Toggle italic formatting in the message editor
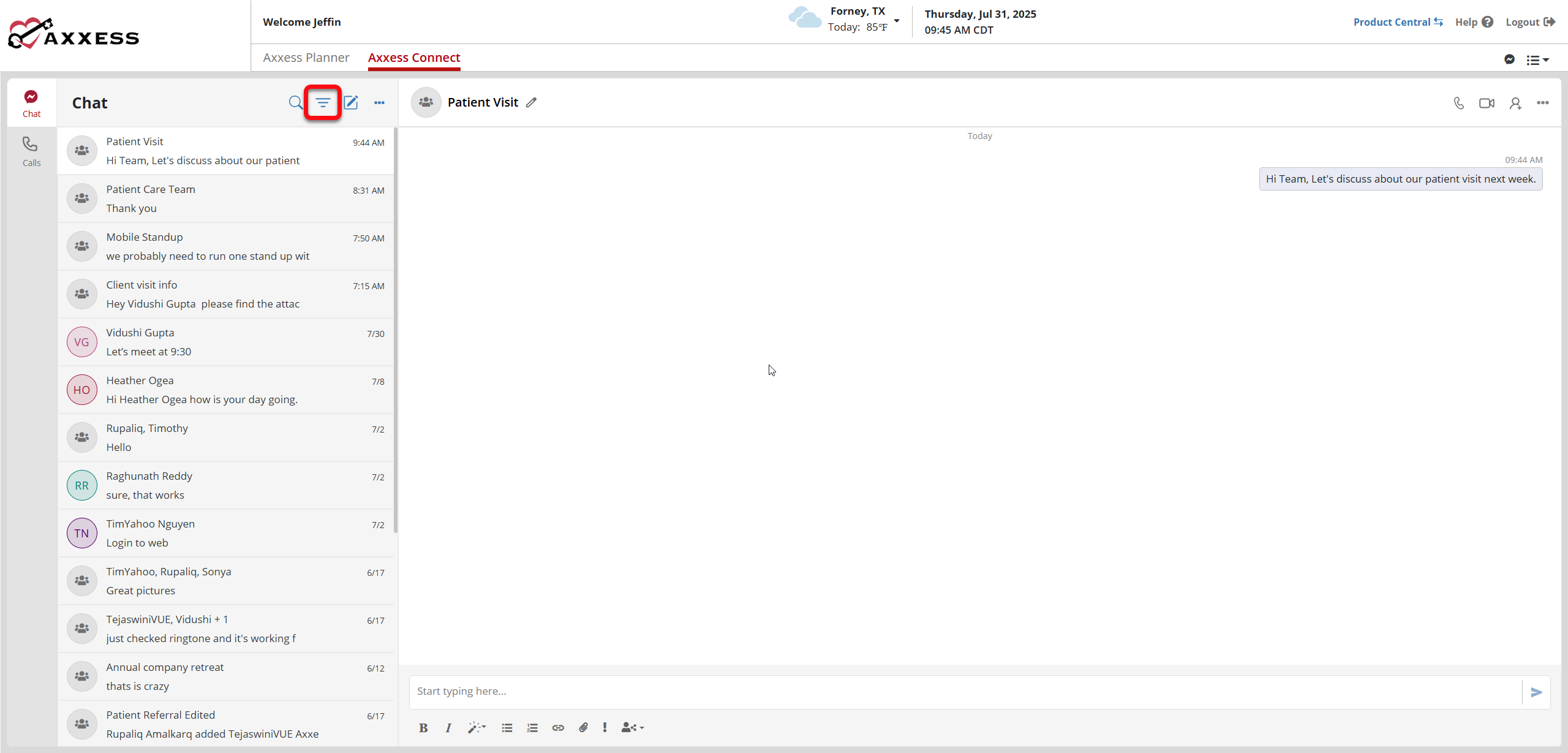Viewport: 1568px width, 753px height. point(448,728)
